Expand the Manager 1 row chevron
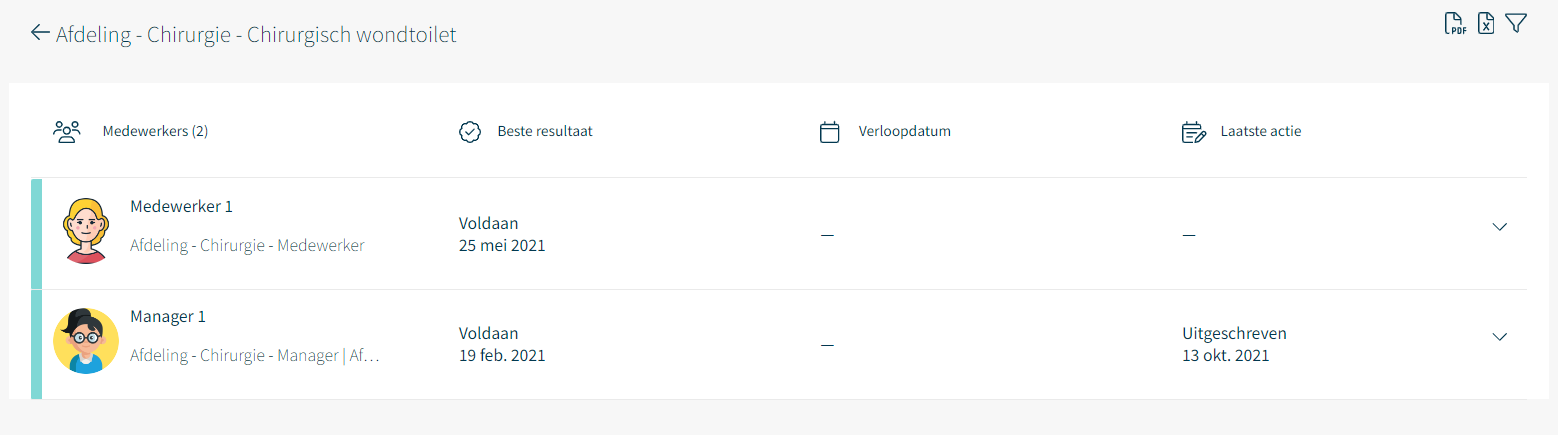Screen dimensions: 1558x435 point(1499,337)
